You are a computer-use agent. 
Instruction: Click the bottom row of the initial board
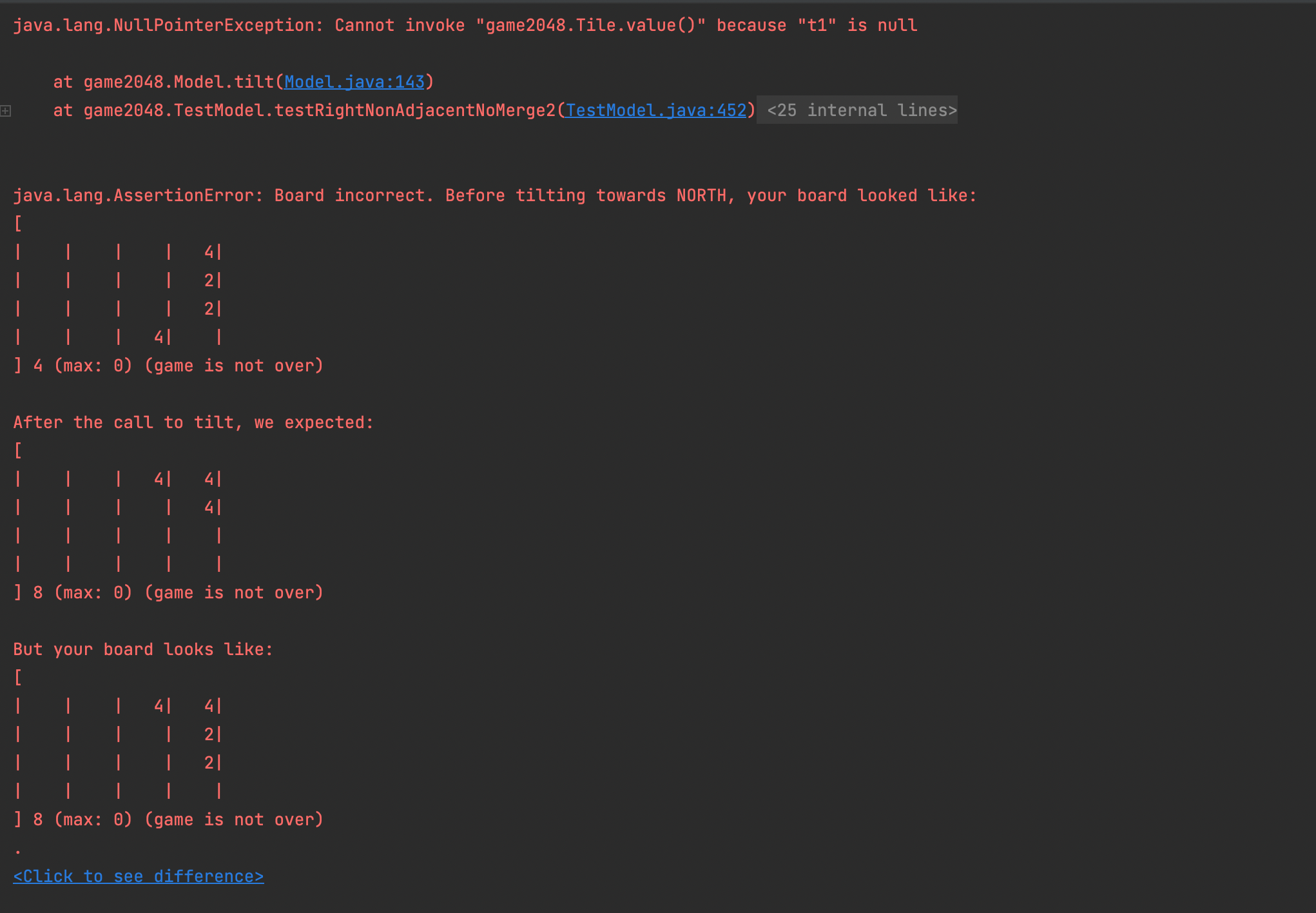pos(119,338)
